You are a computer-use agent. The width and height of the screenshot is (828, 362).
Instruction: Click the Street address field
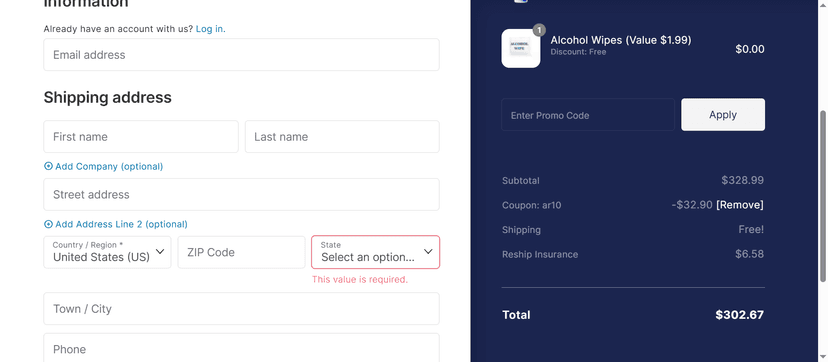[241, 195]
